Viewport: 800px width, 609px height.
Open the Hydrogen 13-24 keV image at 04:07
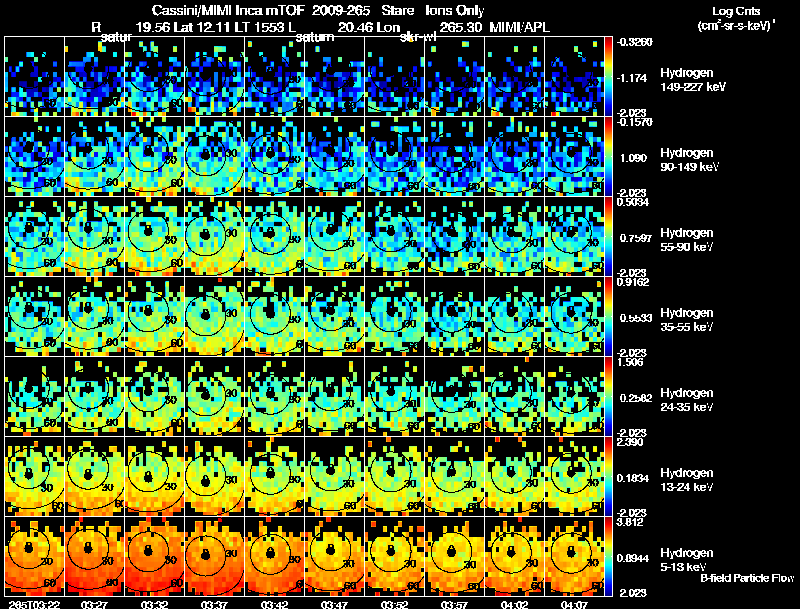574,476
